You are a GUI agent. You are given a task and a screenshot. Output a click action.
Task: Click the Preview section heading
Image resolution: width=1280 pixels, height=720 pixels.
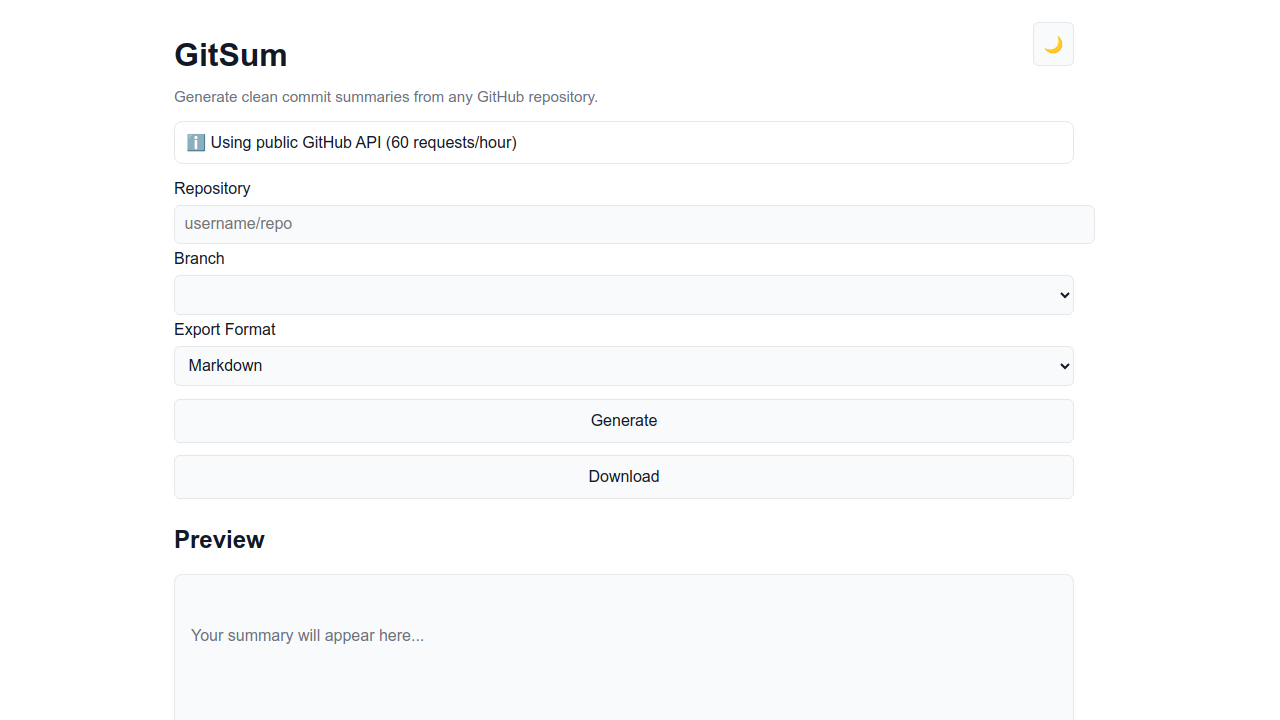(219, 540)
